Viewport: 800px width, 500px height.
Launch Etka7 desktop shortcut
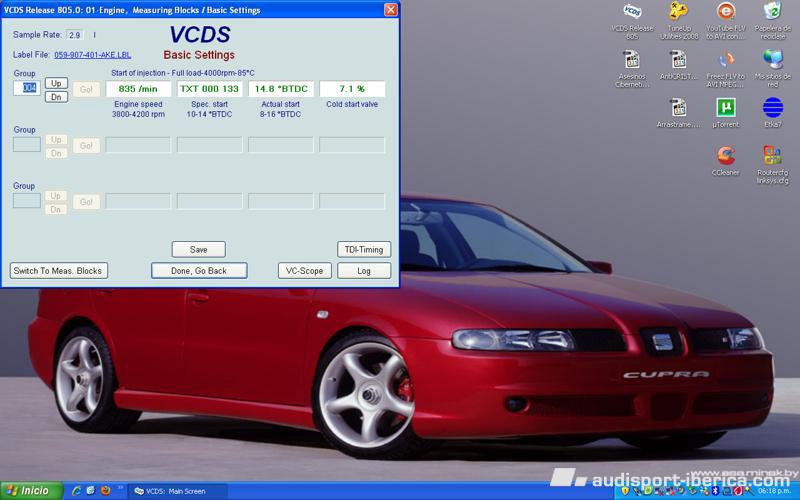pos(772,113)
